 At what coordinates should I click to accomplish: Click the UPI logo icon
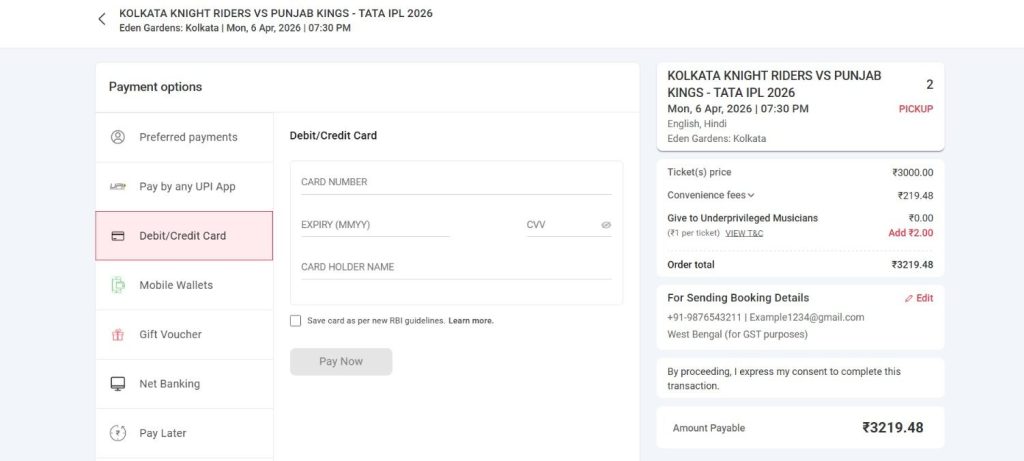[x=118, y=187]
